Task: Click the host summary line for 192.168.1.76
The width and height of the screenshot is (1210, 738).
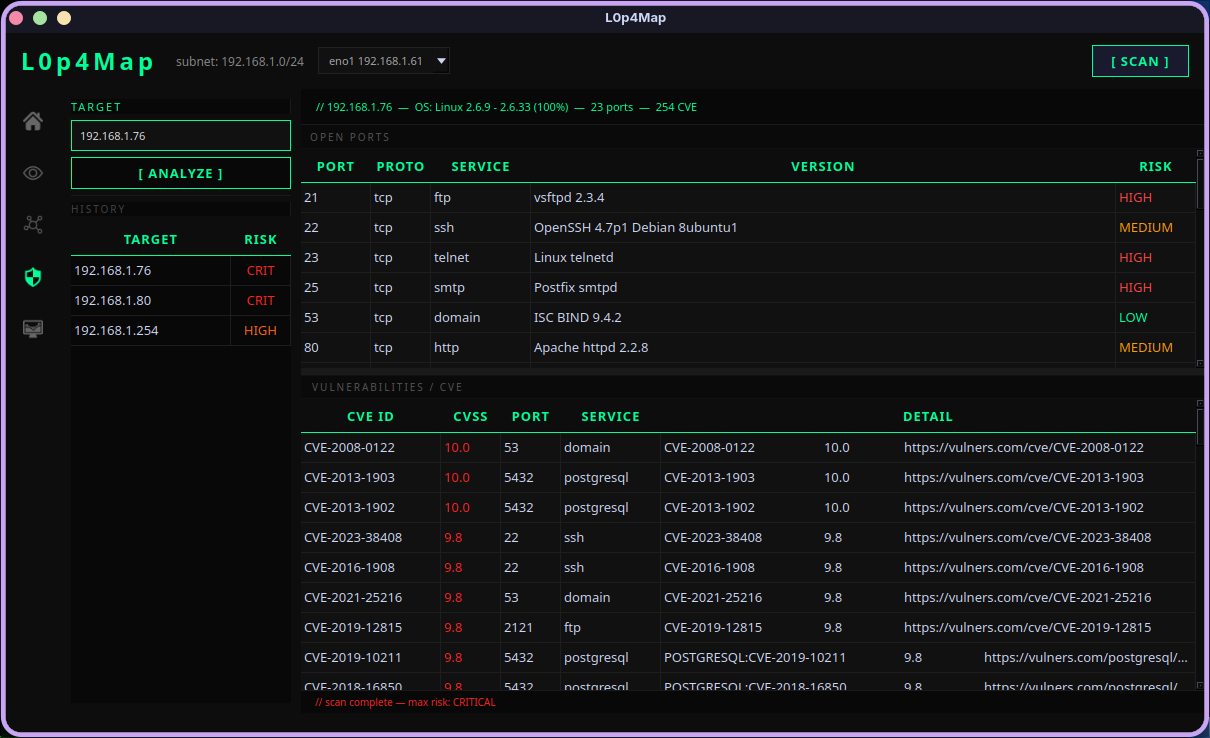Action: point(506,107)
